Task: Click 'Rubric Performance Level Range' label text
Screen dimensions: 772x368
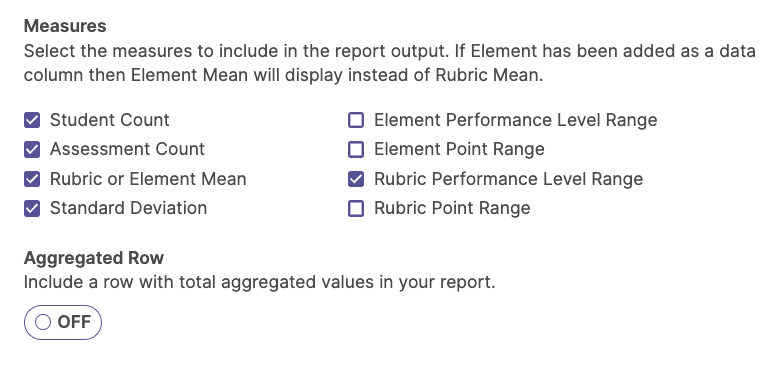Action: tap(509, 179)
